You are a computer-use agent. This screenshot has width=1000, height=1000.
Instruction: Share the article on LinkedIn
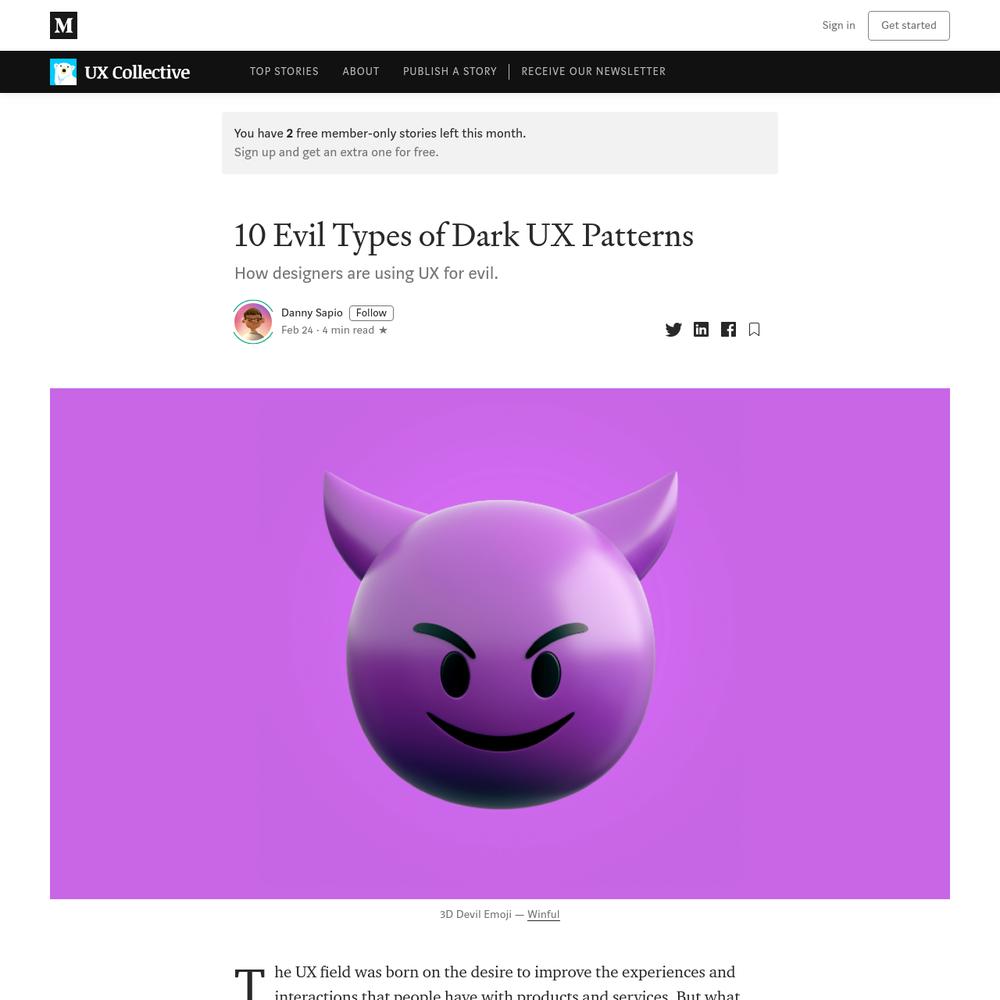pos(701,330)
